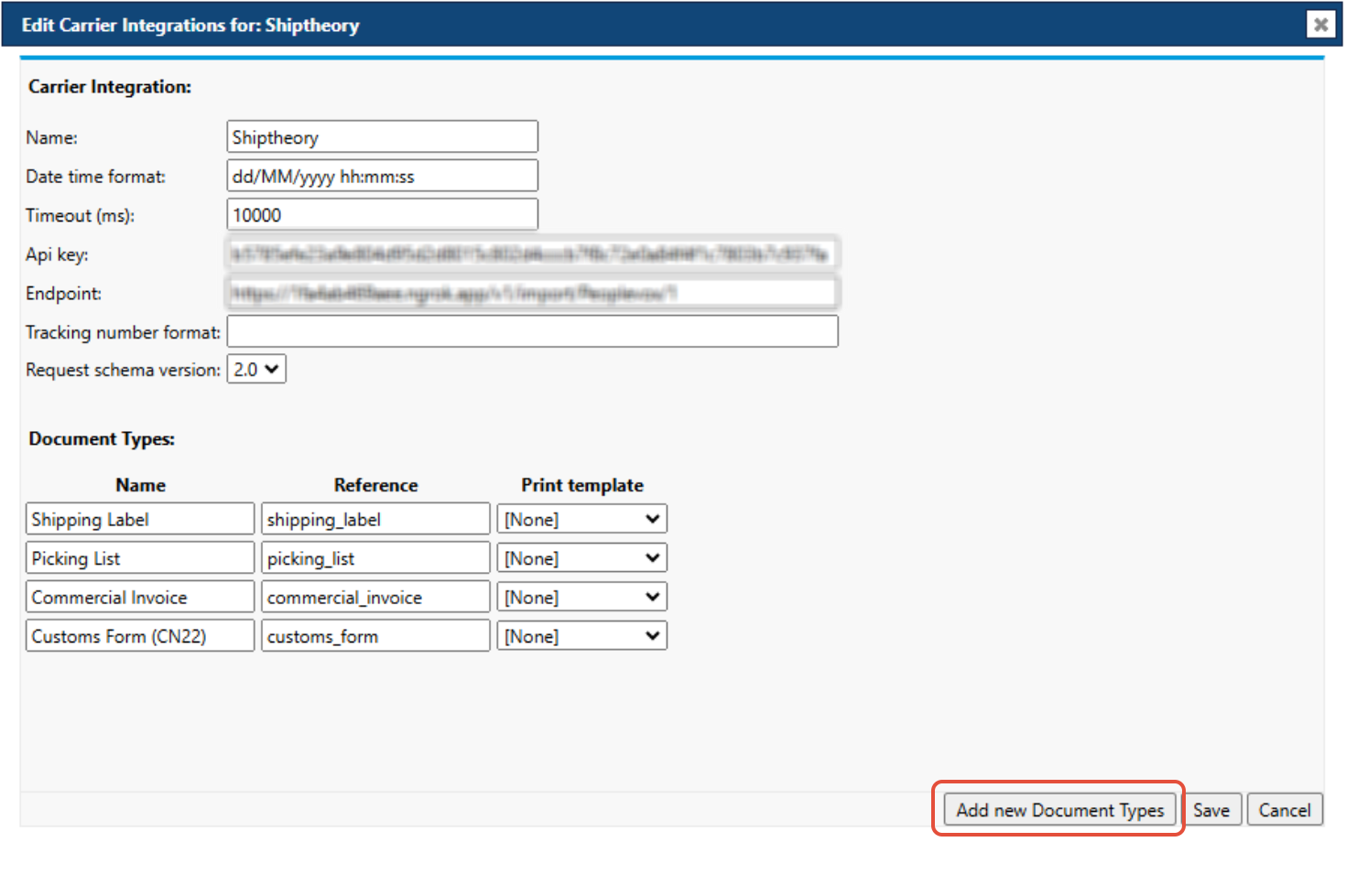Click the Endpoint URL field
Viewport: 1346px width, 896px height.
click(532, 293)
